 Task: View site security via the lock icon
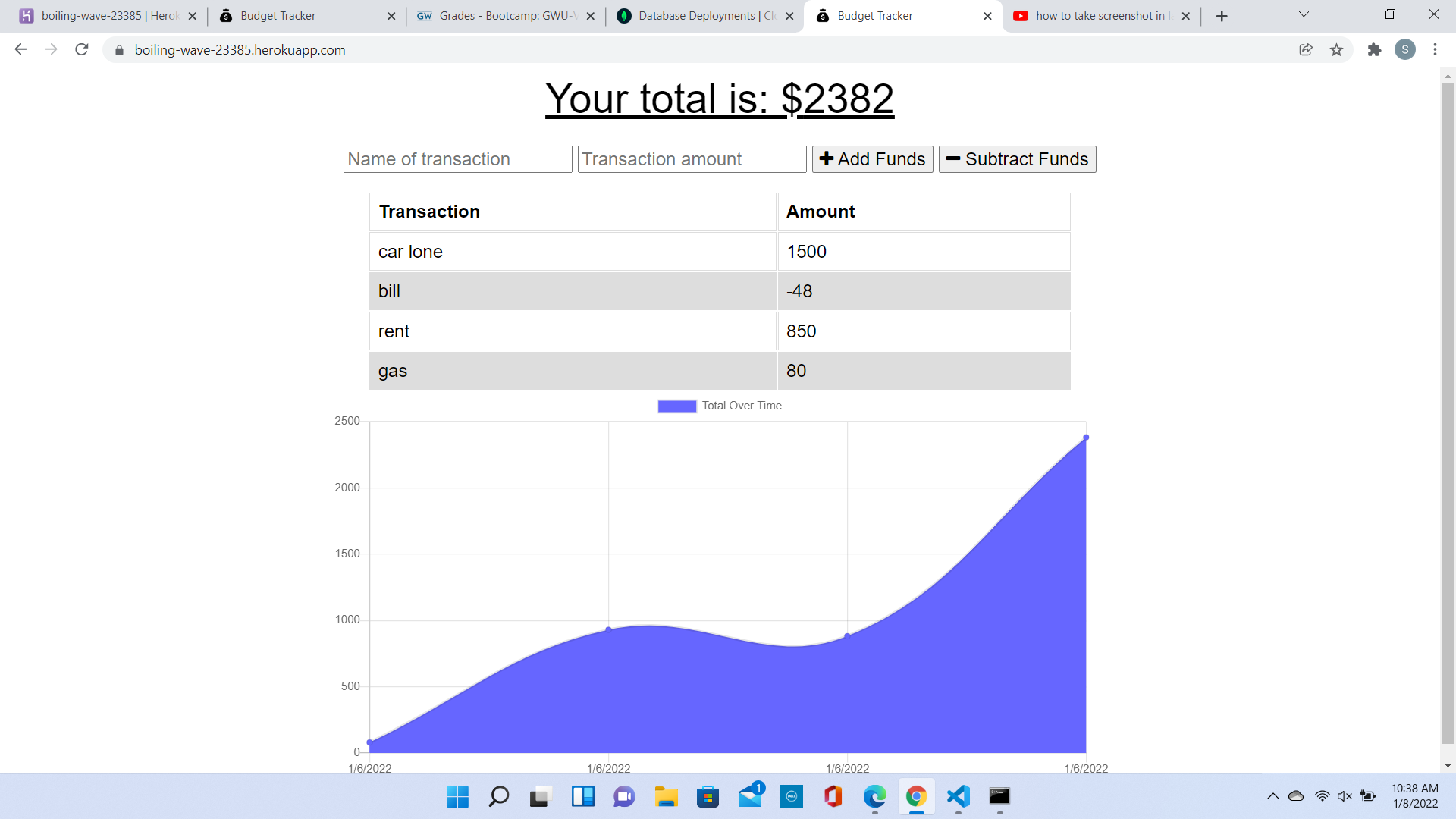(x=118, y=50)
